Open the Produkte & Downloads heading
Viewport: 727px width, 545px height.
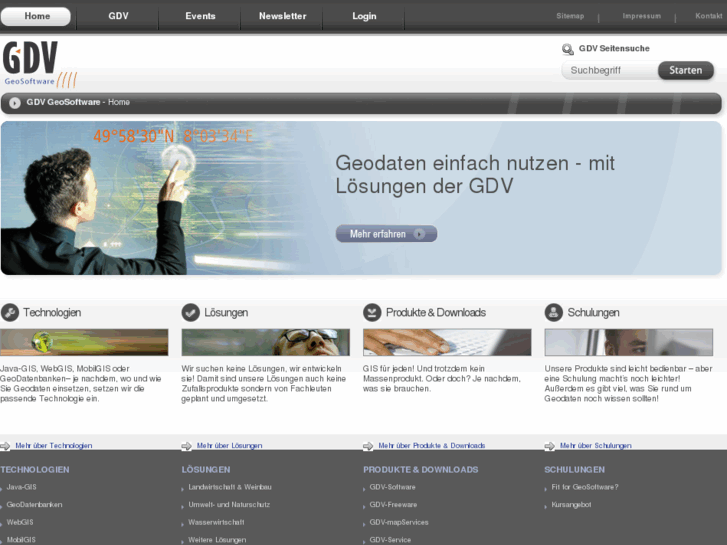pos(436,313)
